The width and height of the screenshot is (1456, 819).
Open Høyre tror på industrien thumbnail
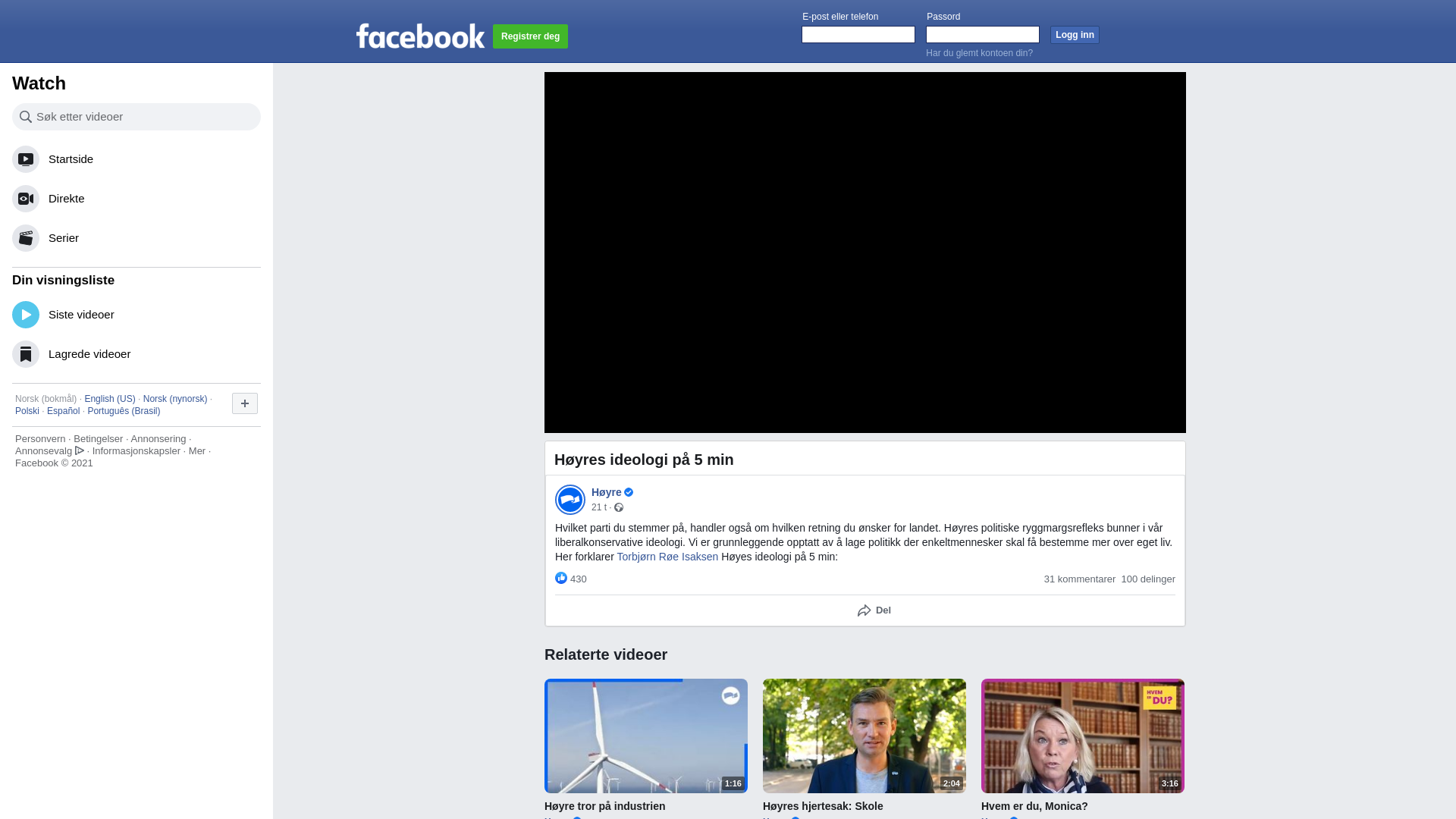tap(646, 736)
